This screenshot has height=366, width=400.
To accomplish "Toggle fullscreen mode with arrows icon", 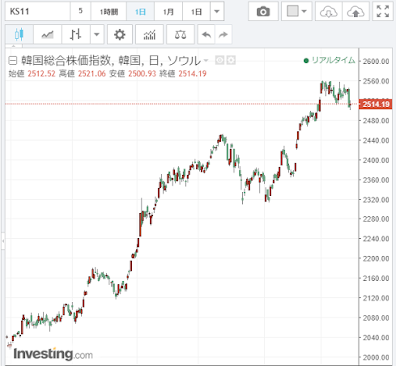I will click(383, 12).
